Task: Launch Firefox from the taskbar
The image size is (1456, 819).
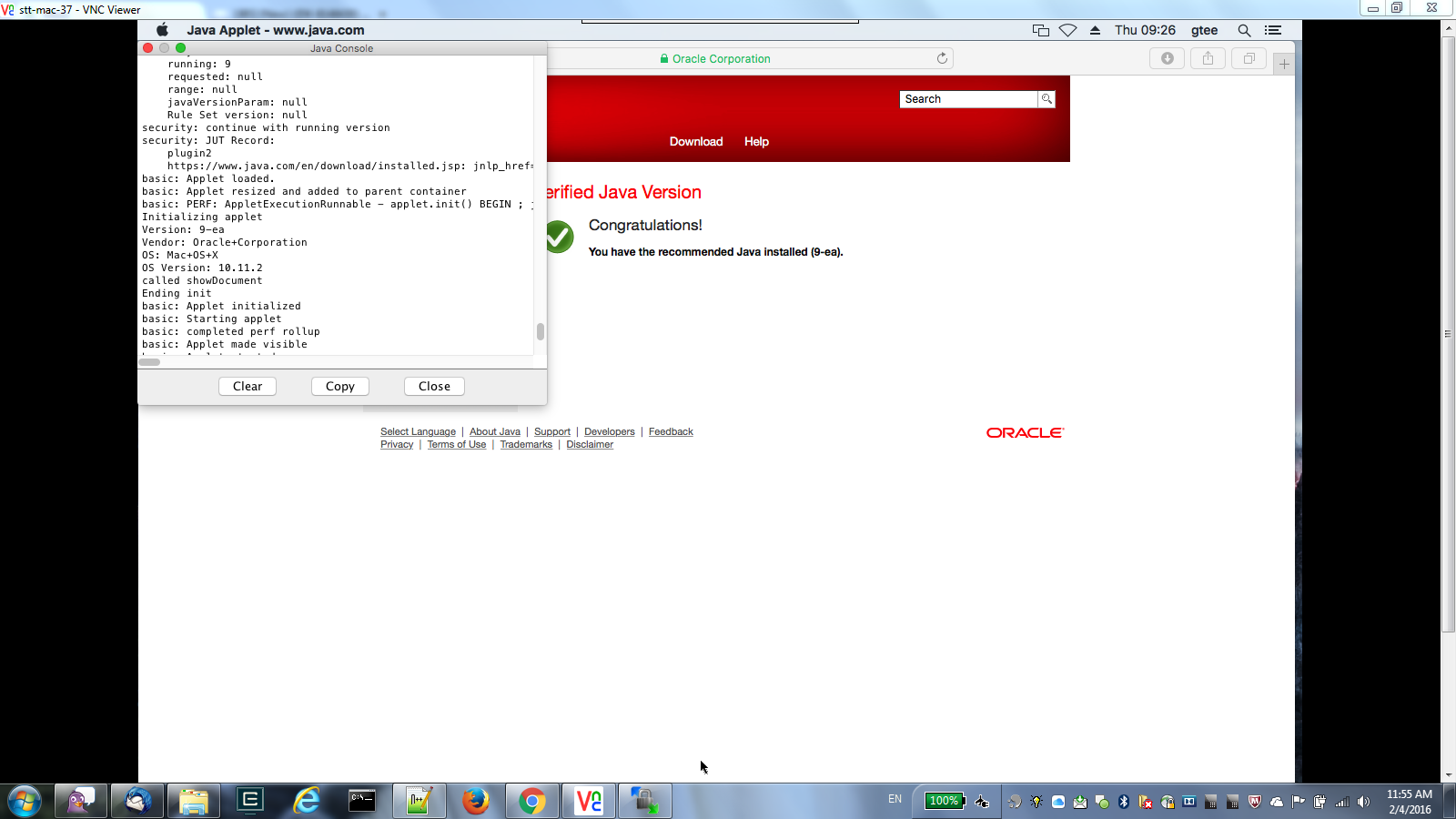Action: coord(475,801)
